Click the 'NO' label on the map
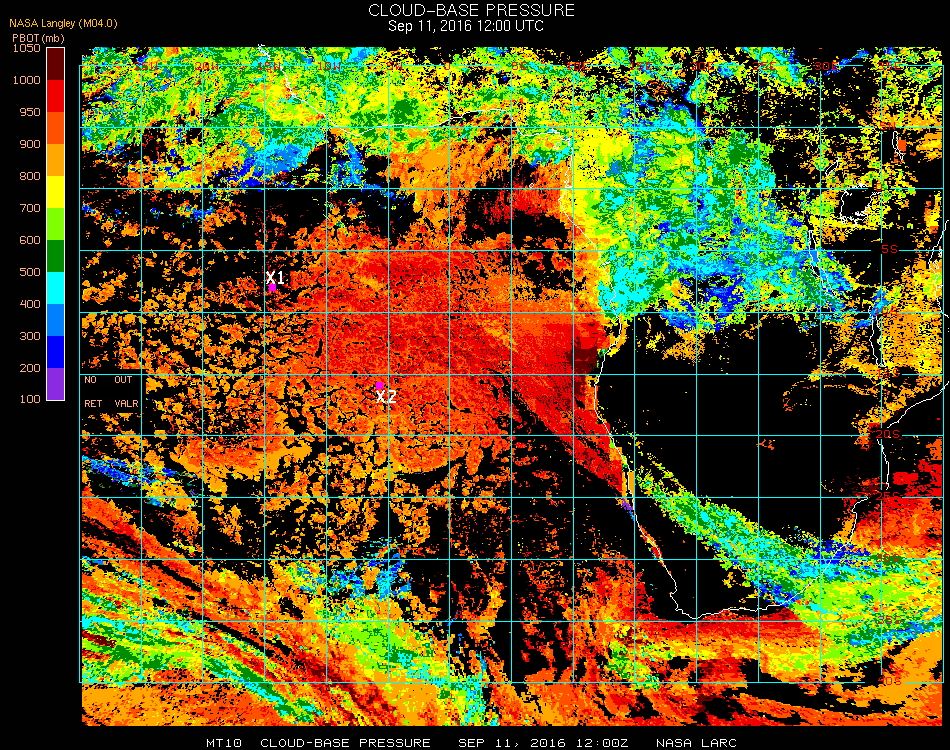 click(90, 380)
